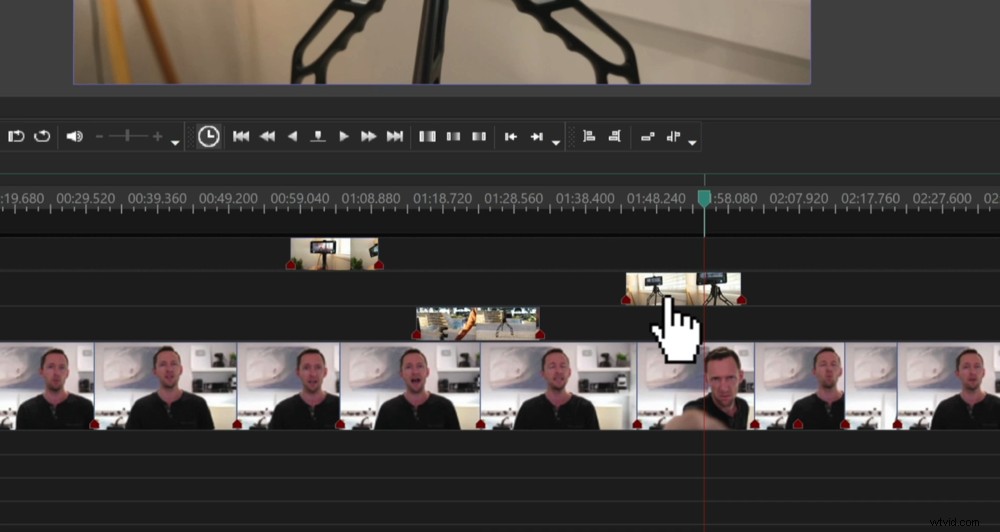Click the align-blocks-to-right-edge icon

(615, 136)
